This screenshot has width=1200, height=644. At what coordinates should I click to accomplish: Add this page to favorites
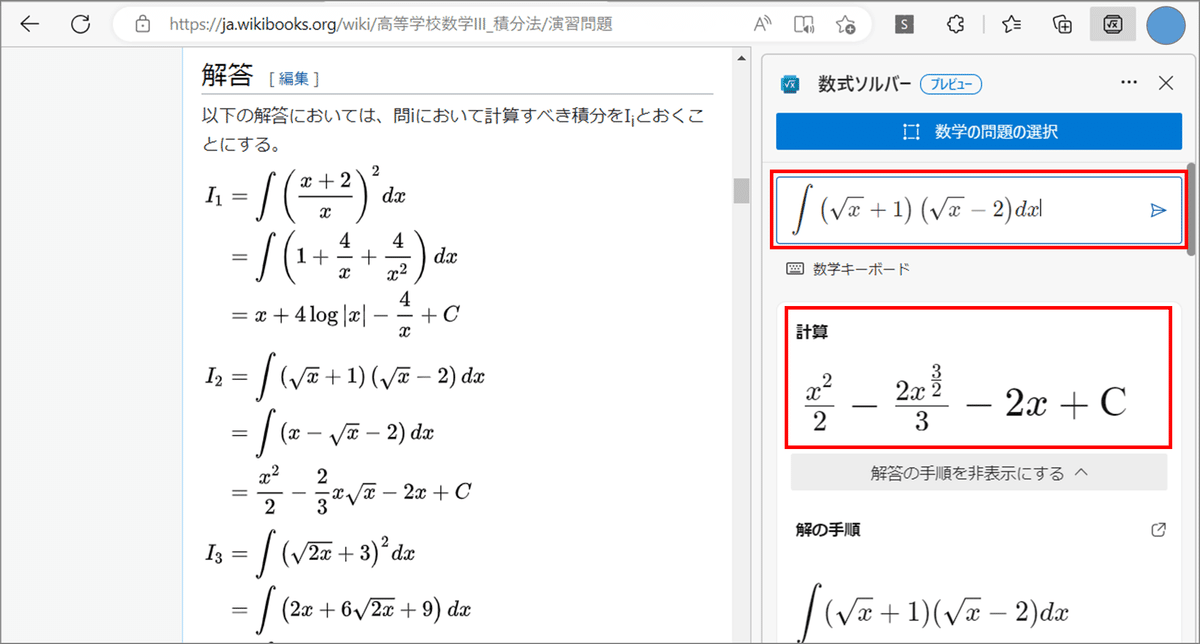tap(845, 25)
